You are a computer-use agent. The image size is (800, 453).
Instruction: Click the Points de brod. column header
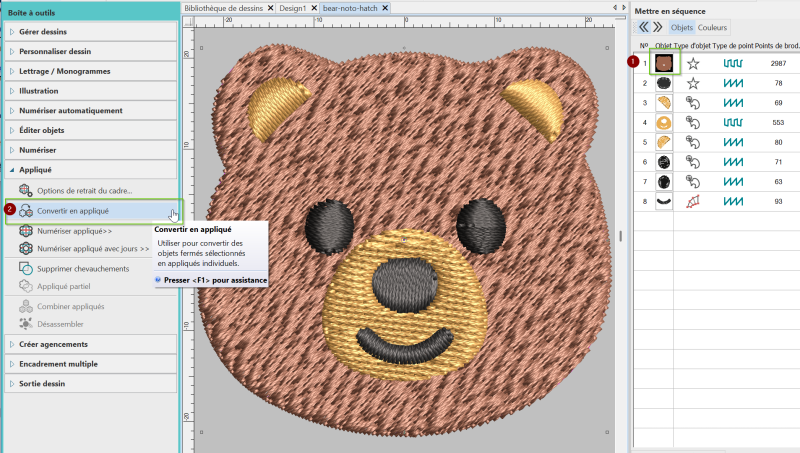[777, 46]
